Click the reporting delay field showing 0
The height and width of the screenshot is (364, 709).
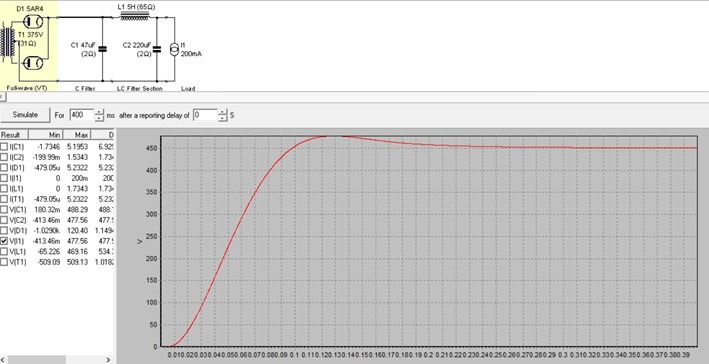tap(205, 115)
